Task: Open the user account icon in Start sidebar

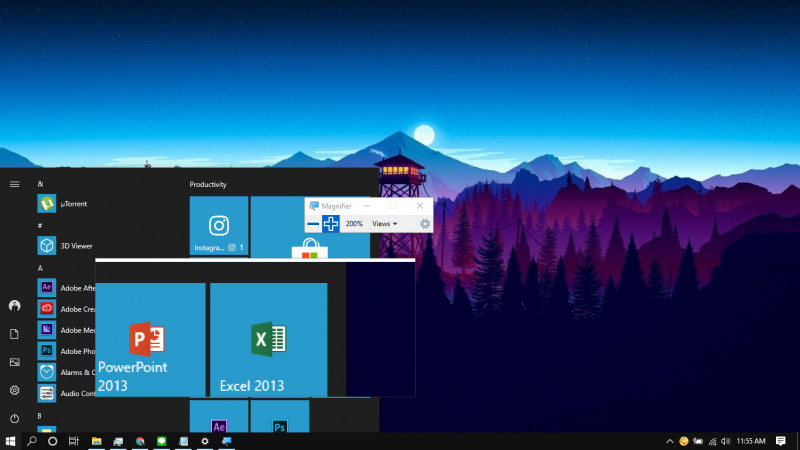Action: tap(14, 306)
